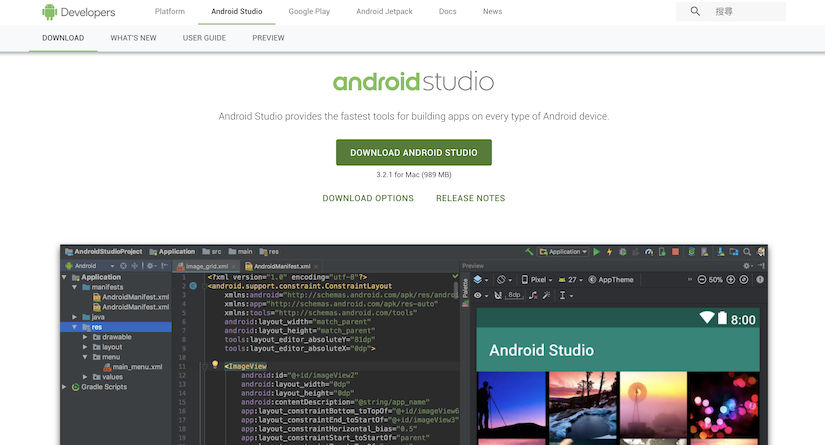Click the Profile gauge icon
The width and height of the screenshot is (825, 445).
pyautogui.click(x=649, y=252)
